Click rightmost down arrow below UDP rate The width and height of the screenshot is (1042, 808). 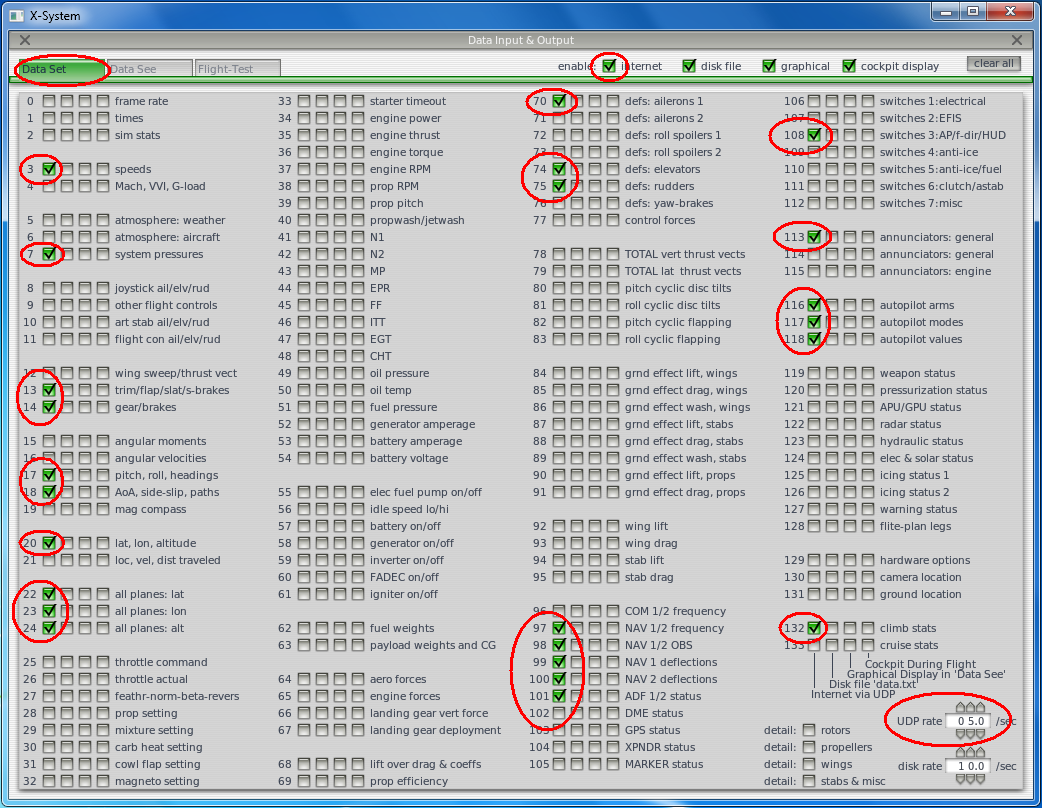pos(981,734)
